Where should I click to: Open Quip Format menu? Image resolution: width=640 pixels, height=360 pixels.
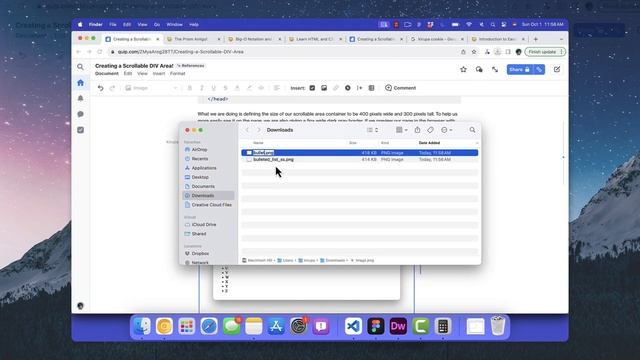(178, 73)
